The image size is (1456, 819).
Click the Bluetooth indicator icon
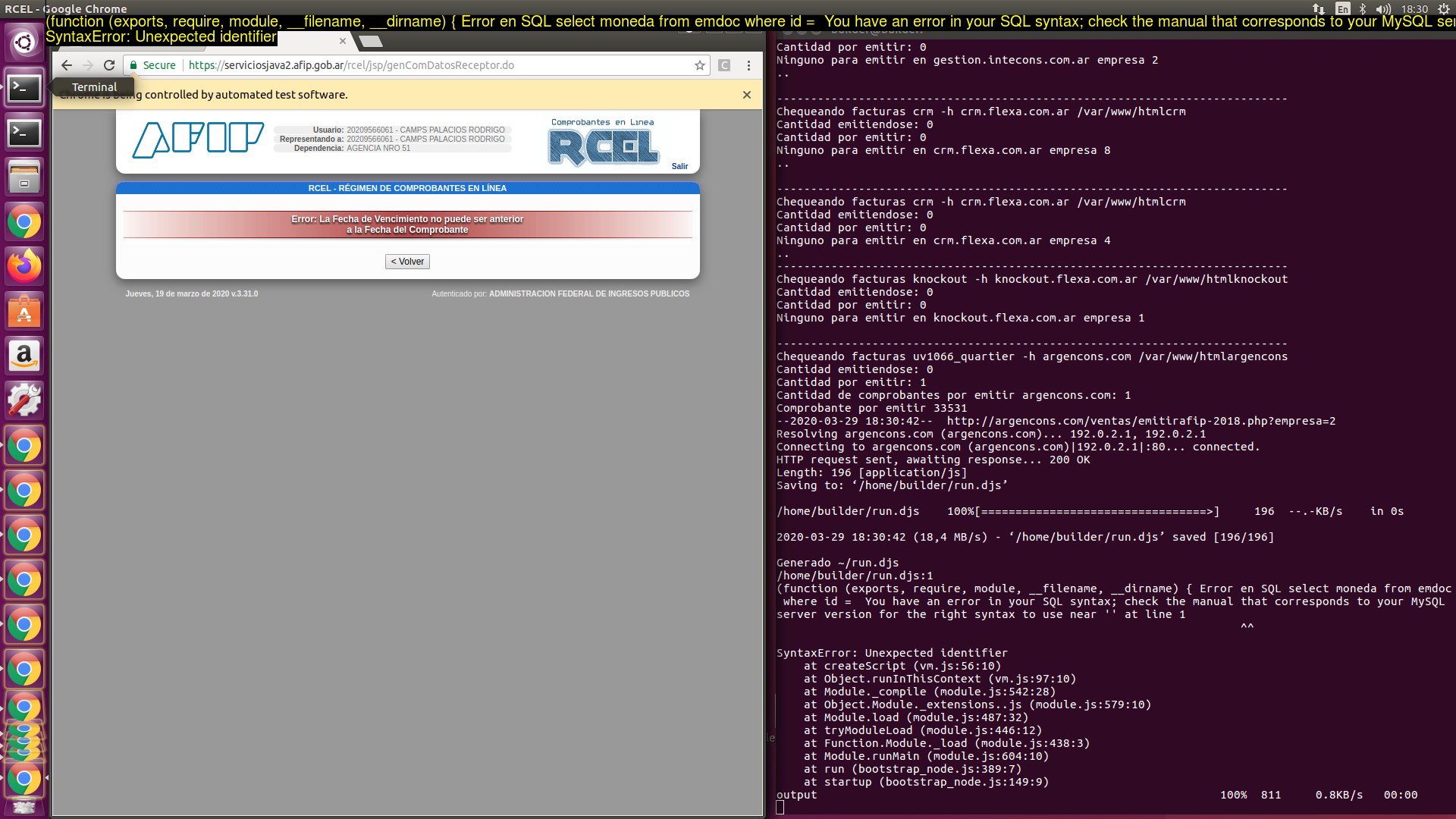1363,9
